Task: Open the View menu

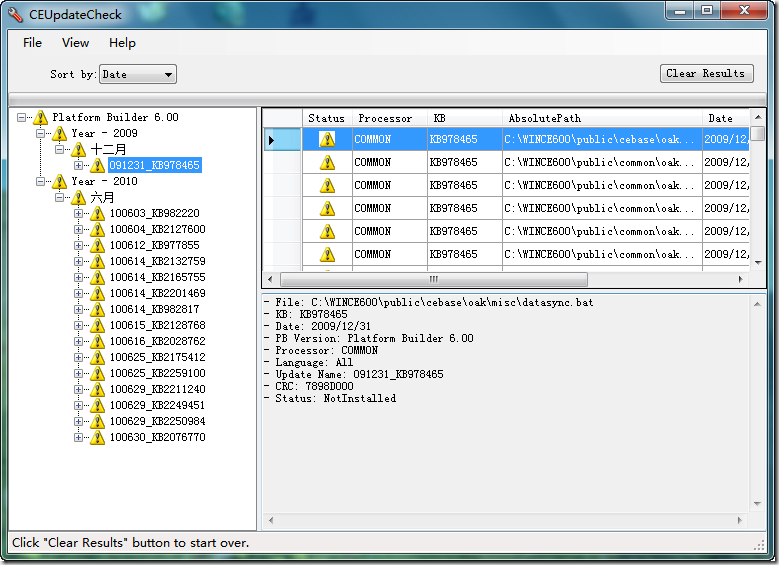Action: (x=76, y=43)
